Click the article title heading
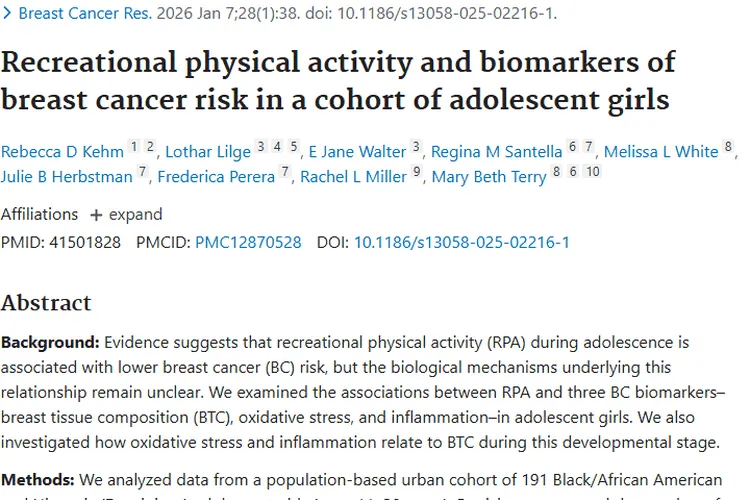750x500 pixels. (x=338, y=81)
